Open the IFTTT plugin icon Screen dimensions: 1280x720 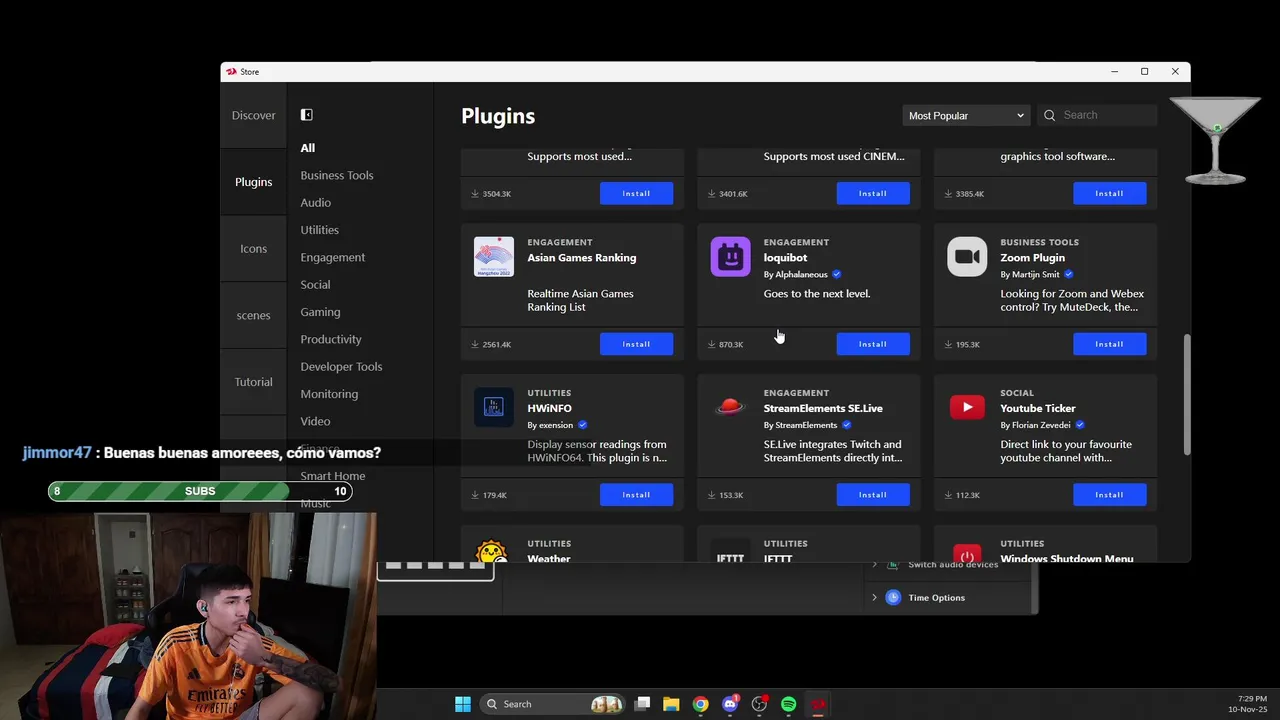730,551
